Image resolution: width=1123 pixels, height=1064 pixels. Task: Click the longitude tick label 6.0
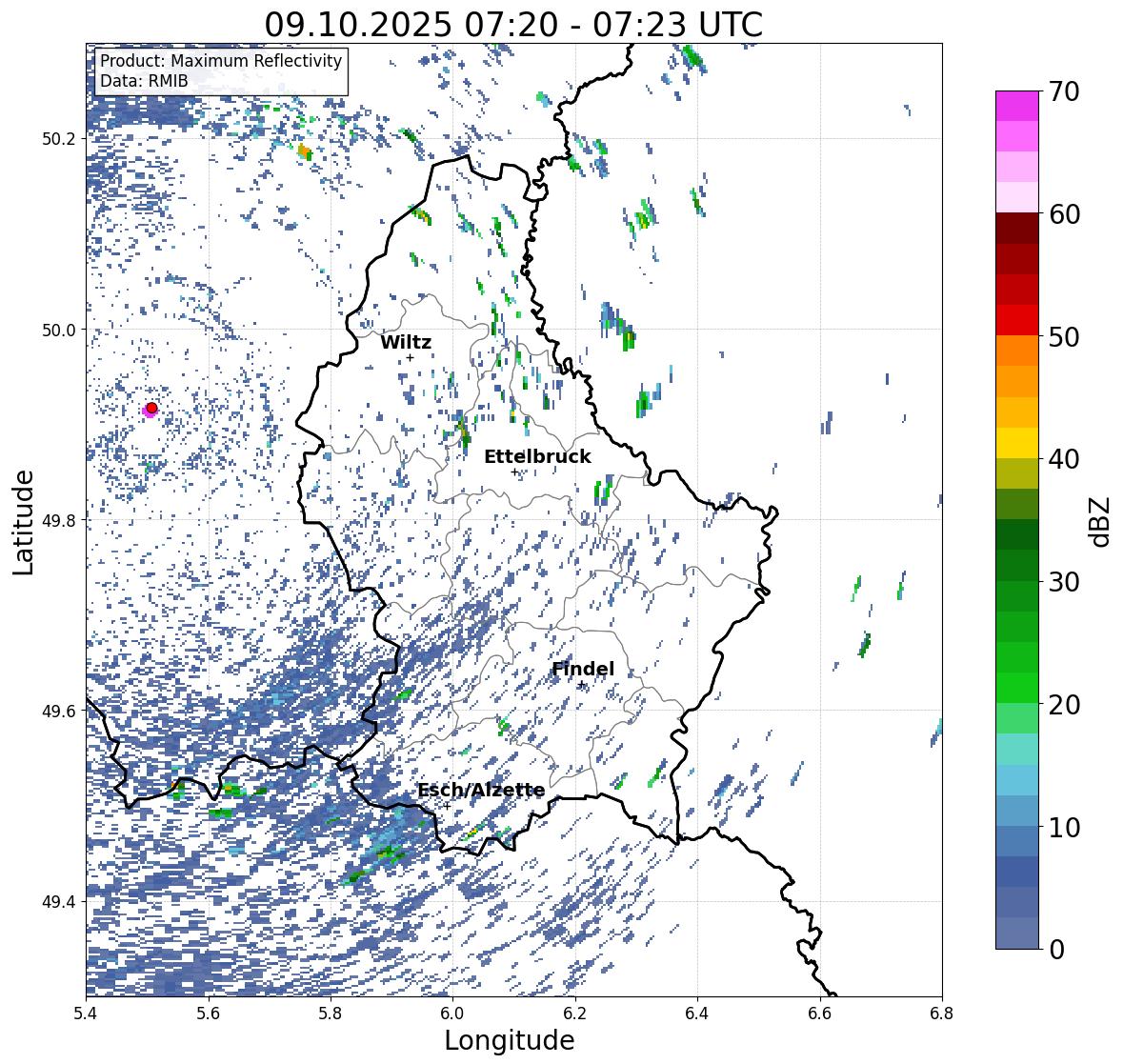tap(452, 1014)
